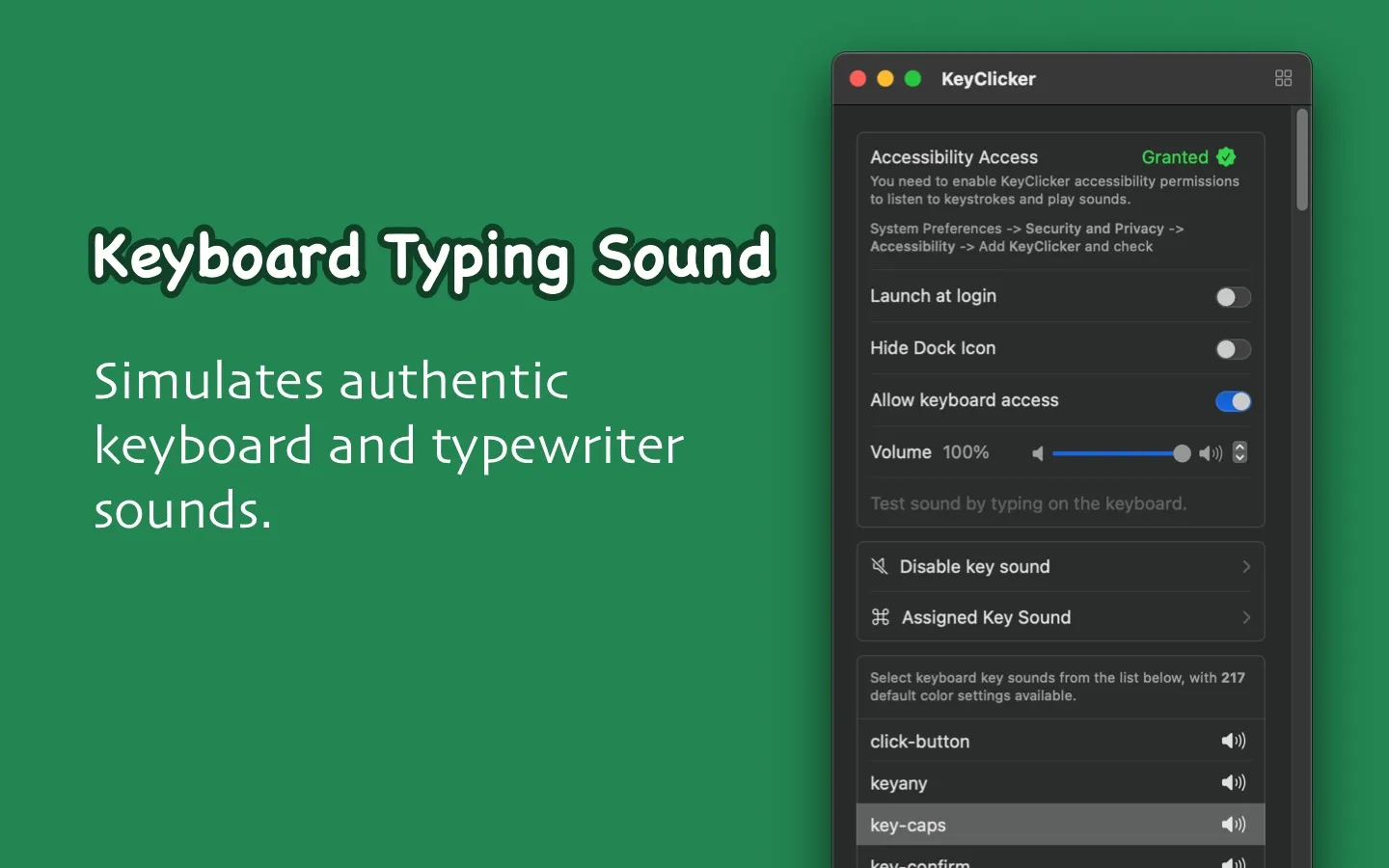Screen dimensions: 1389x868
Task: Open the app grid icon in title bar
Action: (x=1283, y=78)
